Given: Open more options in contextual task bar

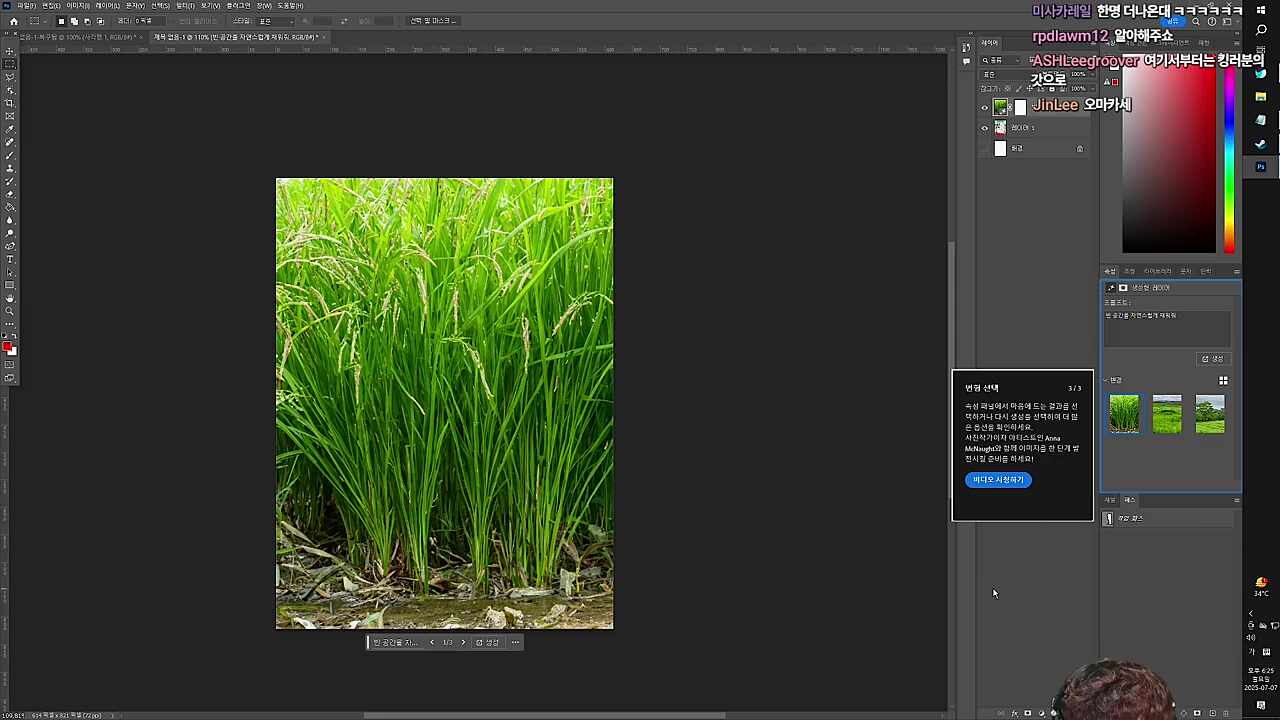Looking at the screenshot, I should (x=515, y=642).
